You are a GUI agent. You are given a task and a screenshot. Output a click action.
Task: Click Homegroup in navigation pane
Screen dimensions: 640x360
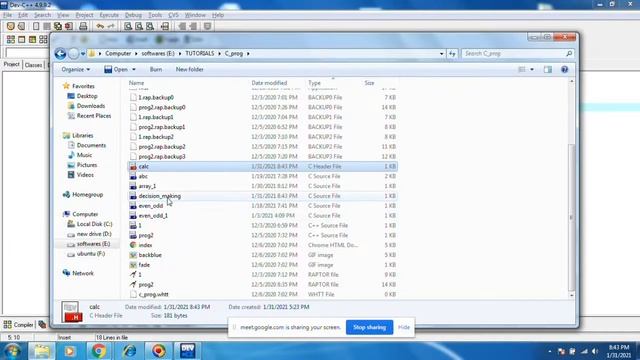coord(87,195)
